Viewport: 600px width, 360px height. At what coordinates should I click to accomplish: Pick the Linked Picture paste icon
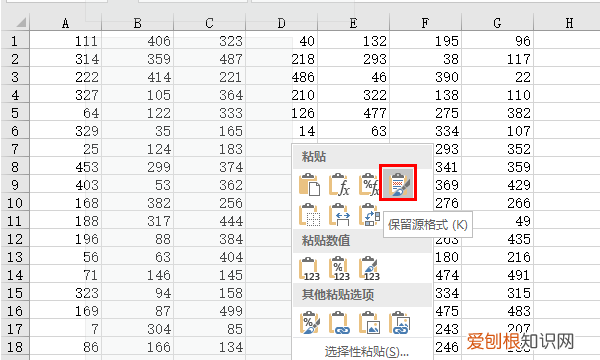(x=399, y=323)
